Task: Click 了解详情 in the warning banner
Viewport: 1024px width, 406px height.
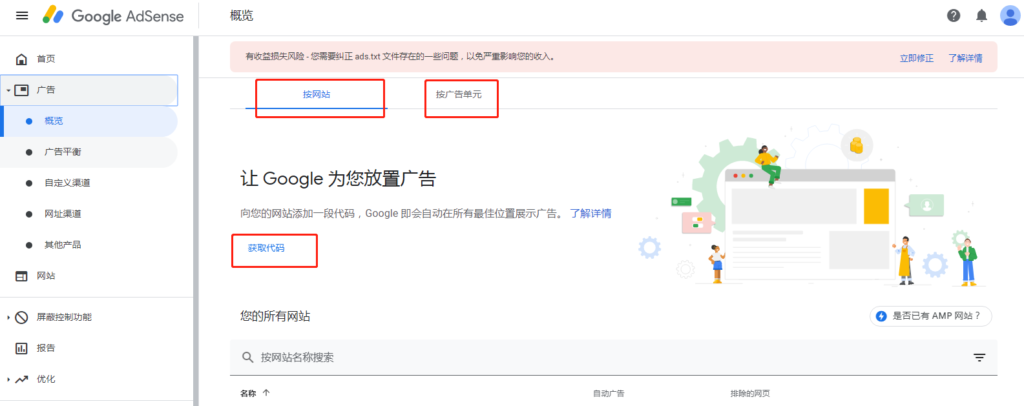Action: point(965,58)
